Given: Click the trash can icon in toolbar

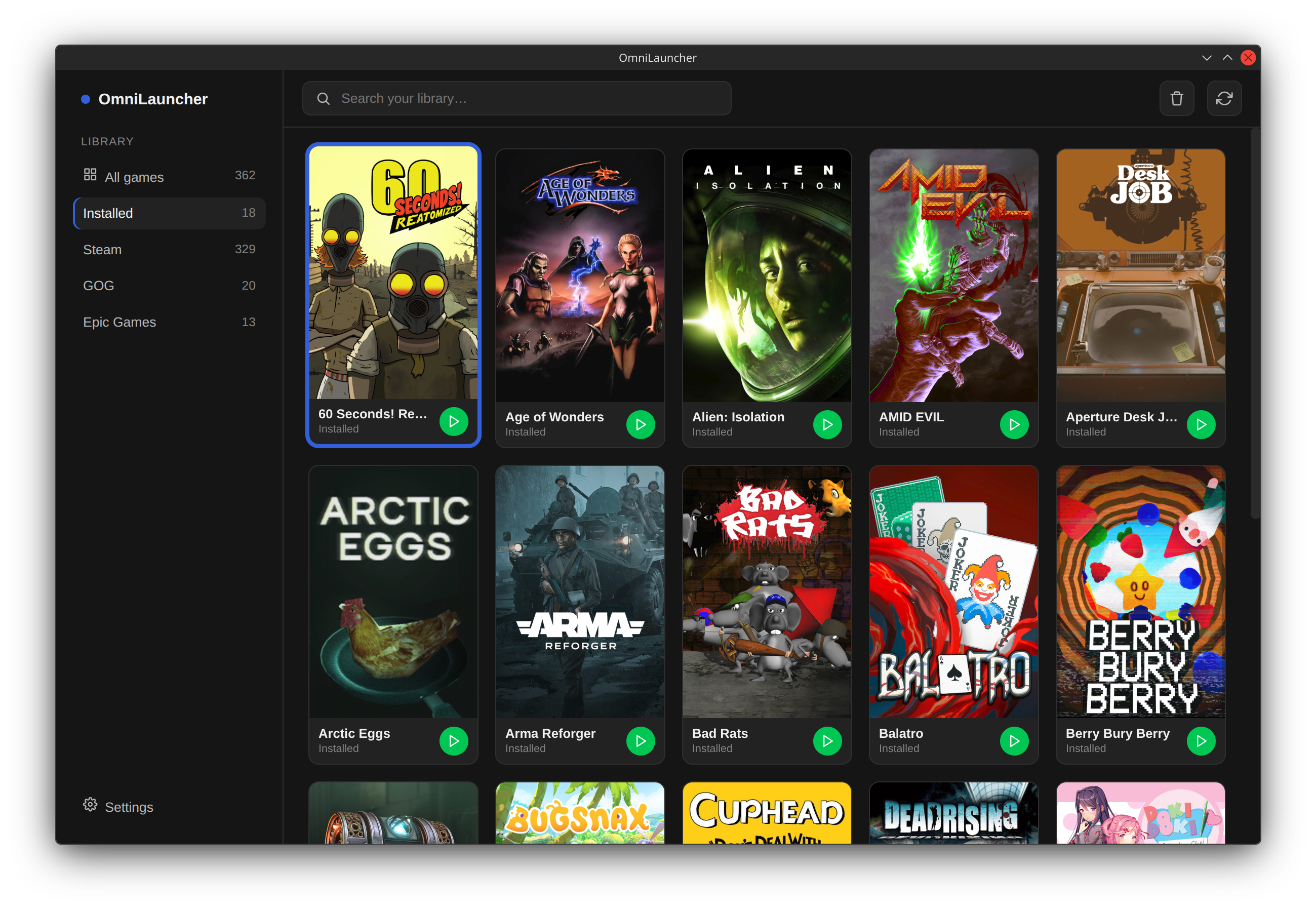Looking at the screenshot, I should tap(1177, 99).
